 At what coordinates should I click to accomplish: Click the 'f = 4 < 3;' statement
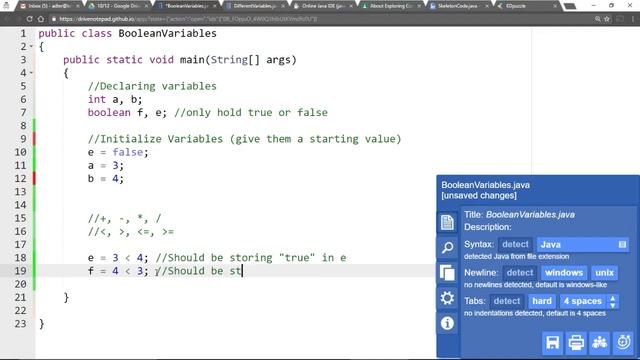pyautogui.click(x=118, y=271)
